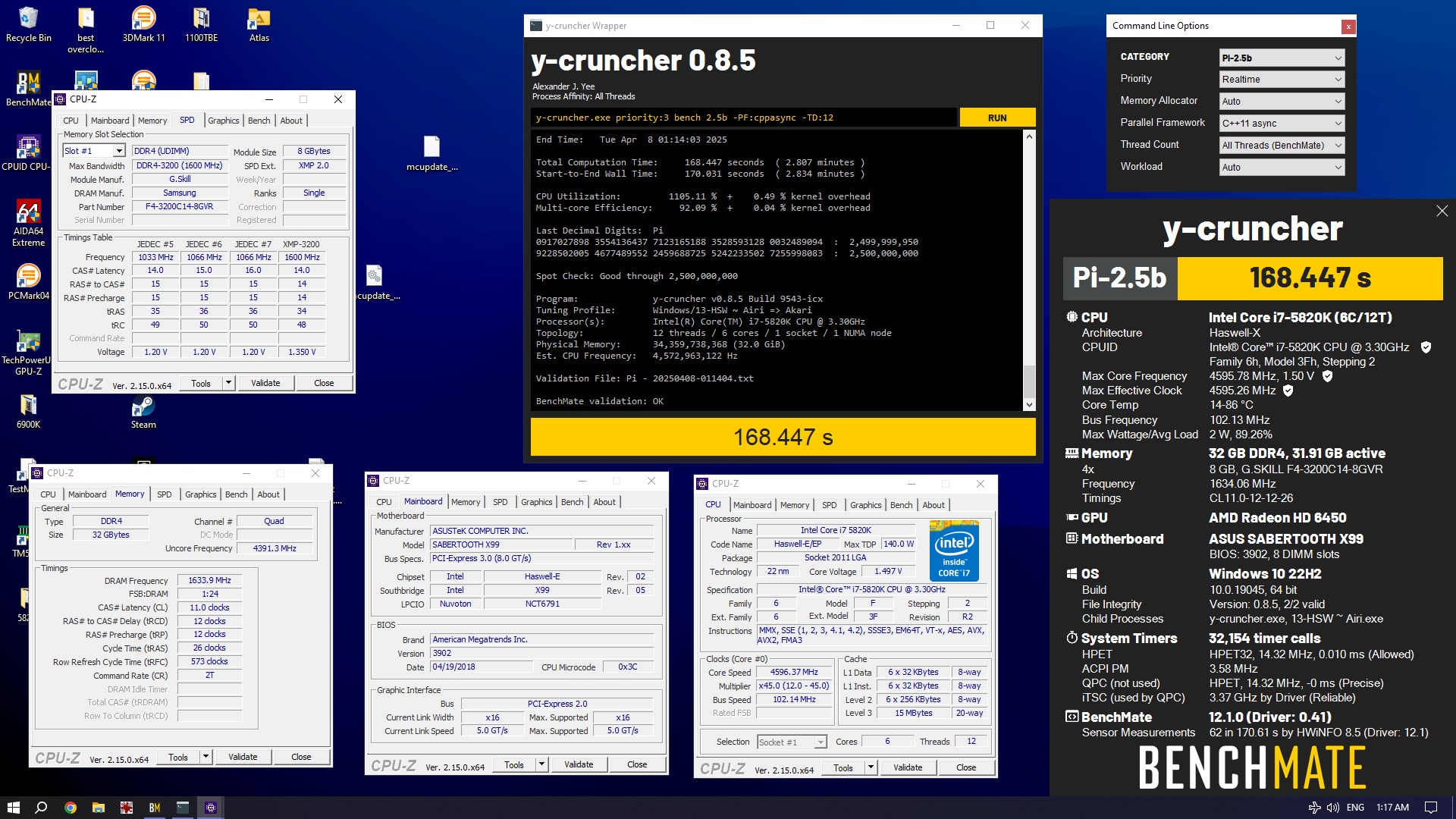
Task: Switch to Memory tab in SPD CPU-Z window
Action: click(x=152, y=121)
